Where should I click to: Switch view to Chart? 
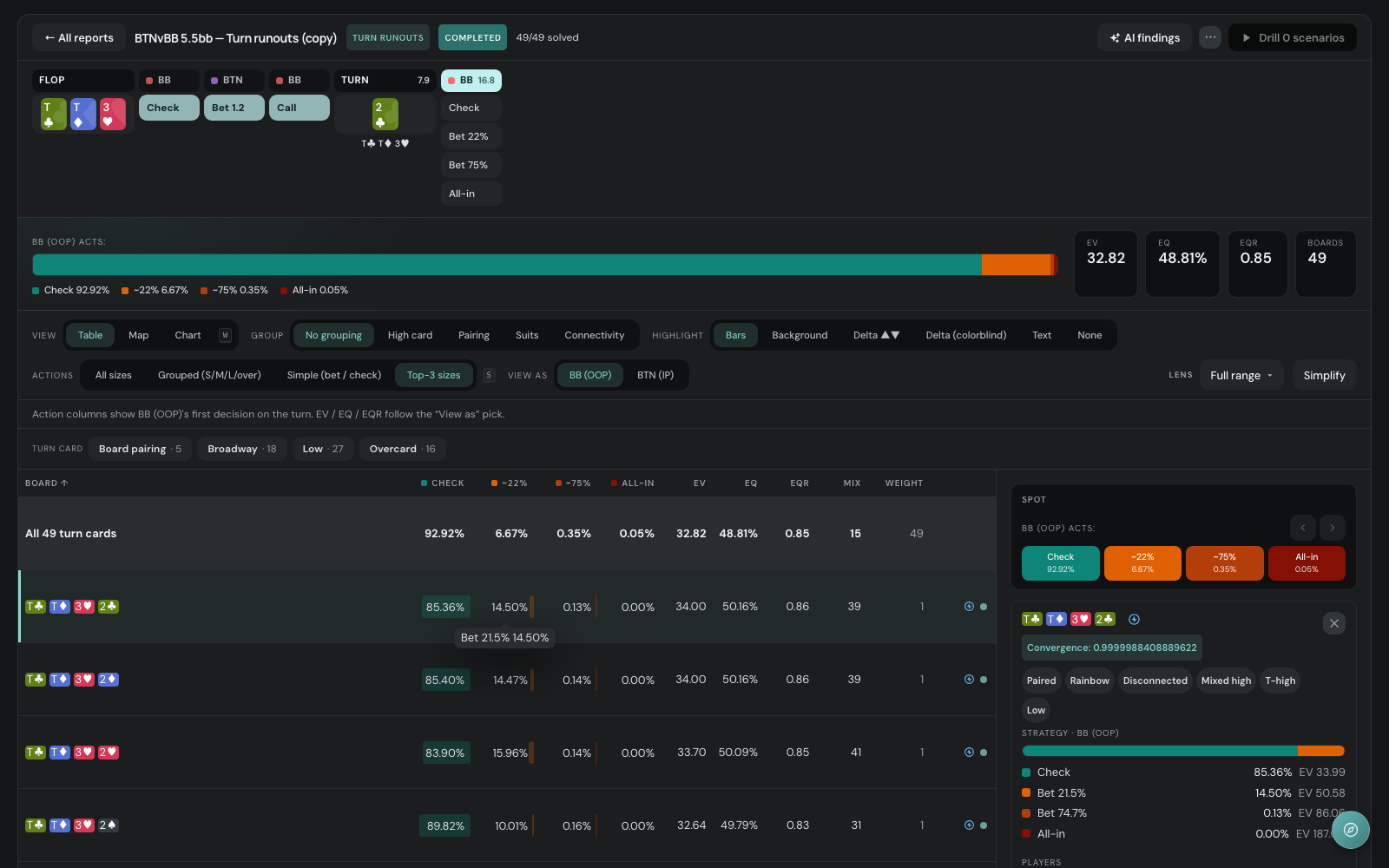[188, 335]
